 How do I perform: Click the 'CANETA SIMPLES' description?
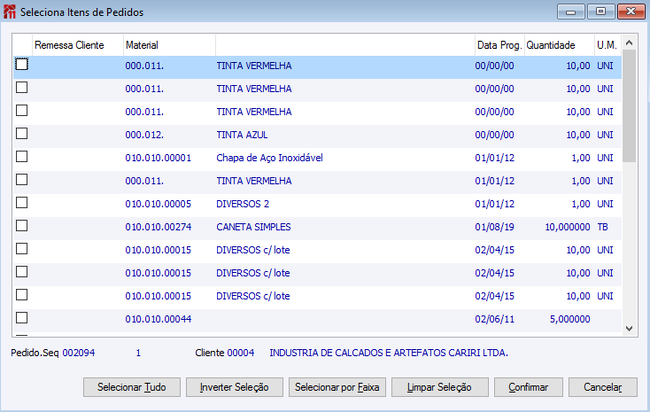tap(254, 227)
